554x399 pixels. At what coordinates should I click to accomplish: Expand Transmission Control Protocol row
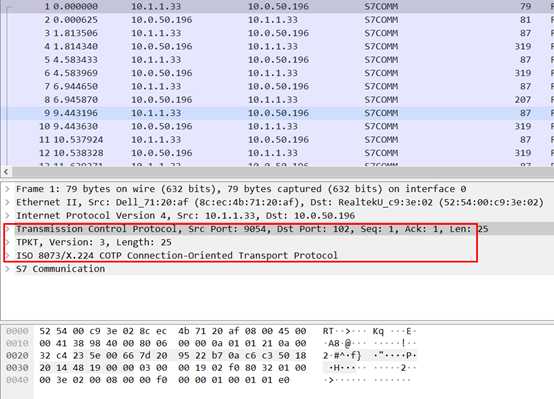7,229
